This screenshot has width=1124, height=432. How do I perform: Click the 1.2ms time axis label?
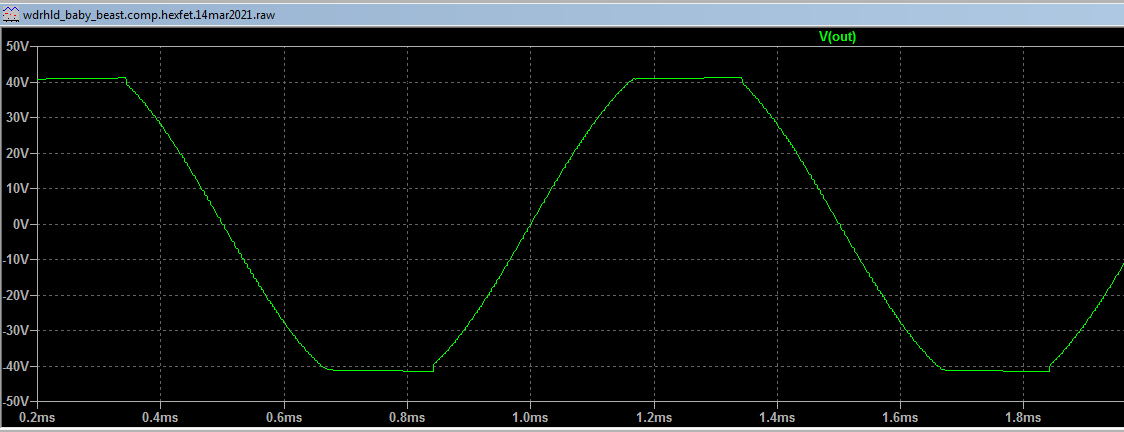[654, 417]
